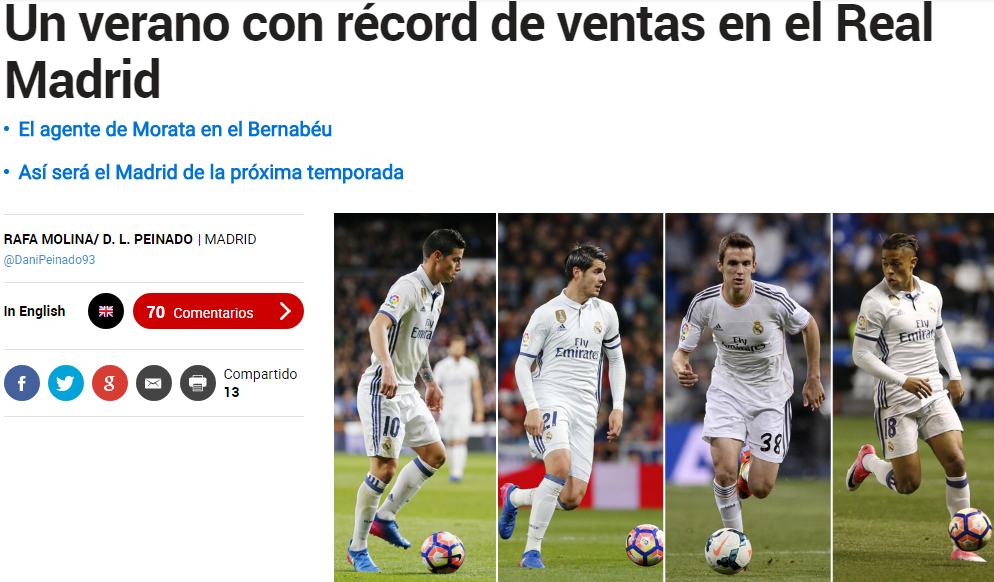Open the 70 Comentarios button

[x=218, y=311]
